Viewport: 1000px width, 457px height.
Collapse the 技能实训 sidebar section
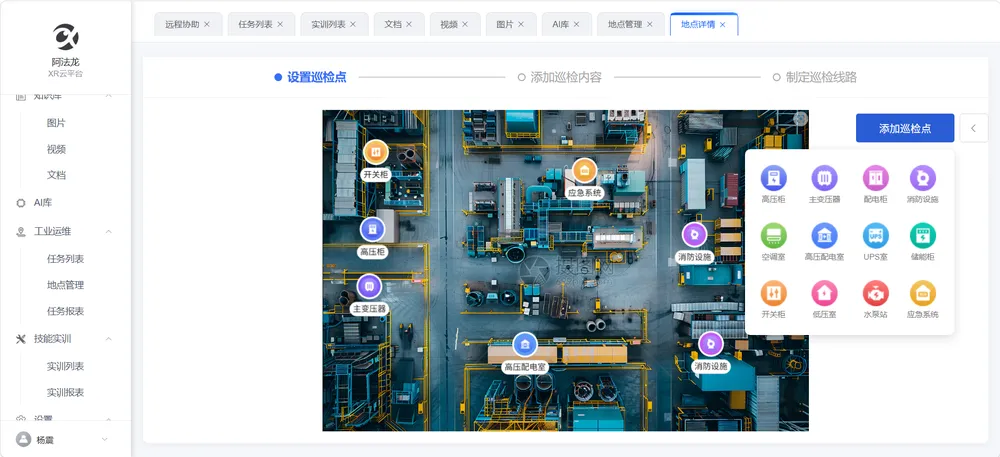[108, 338]
